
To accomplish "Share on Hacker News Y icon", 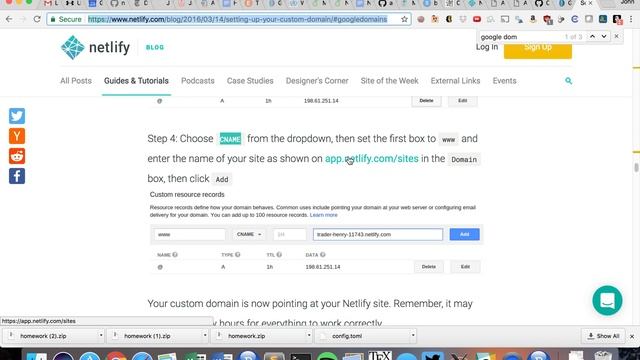I will click(x=17, y=136).
